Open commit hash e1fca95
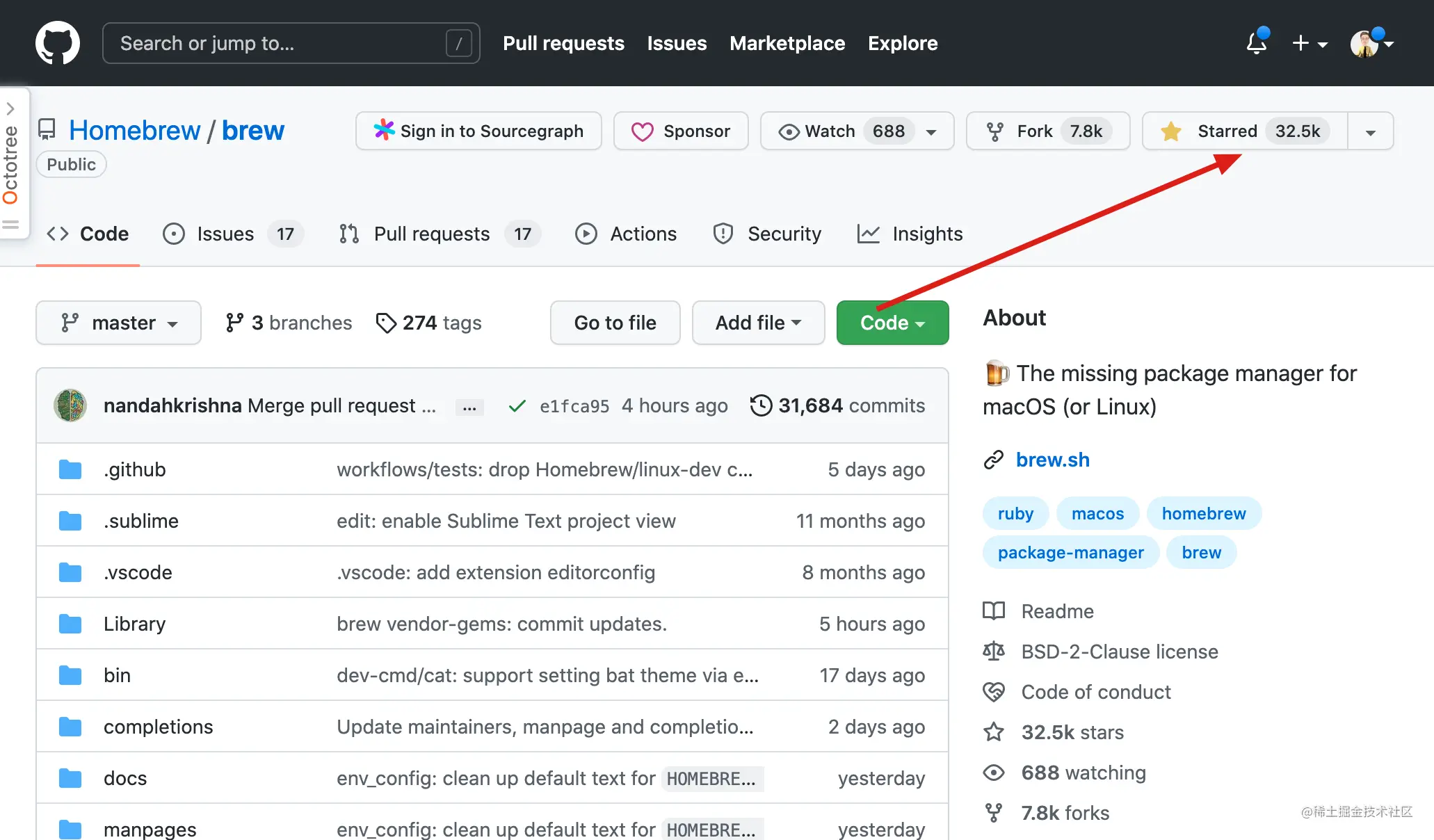The image size is (1434, 840). 574,406
